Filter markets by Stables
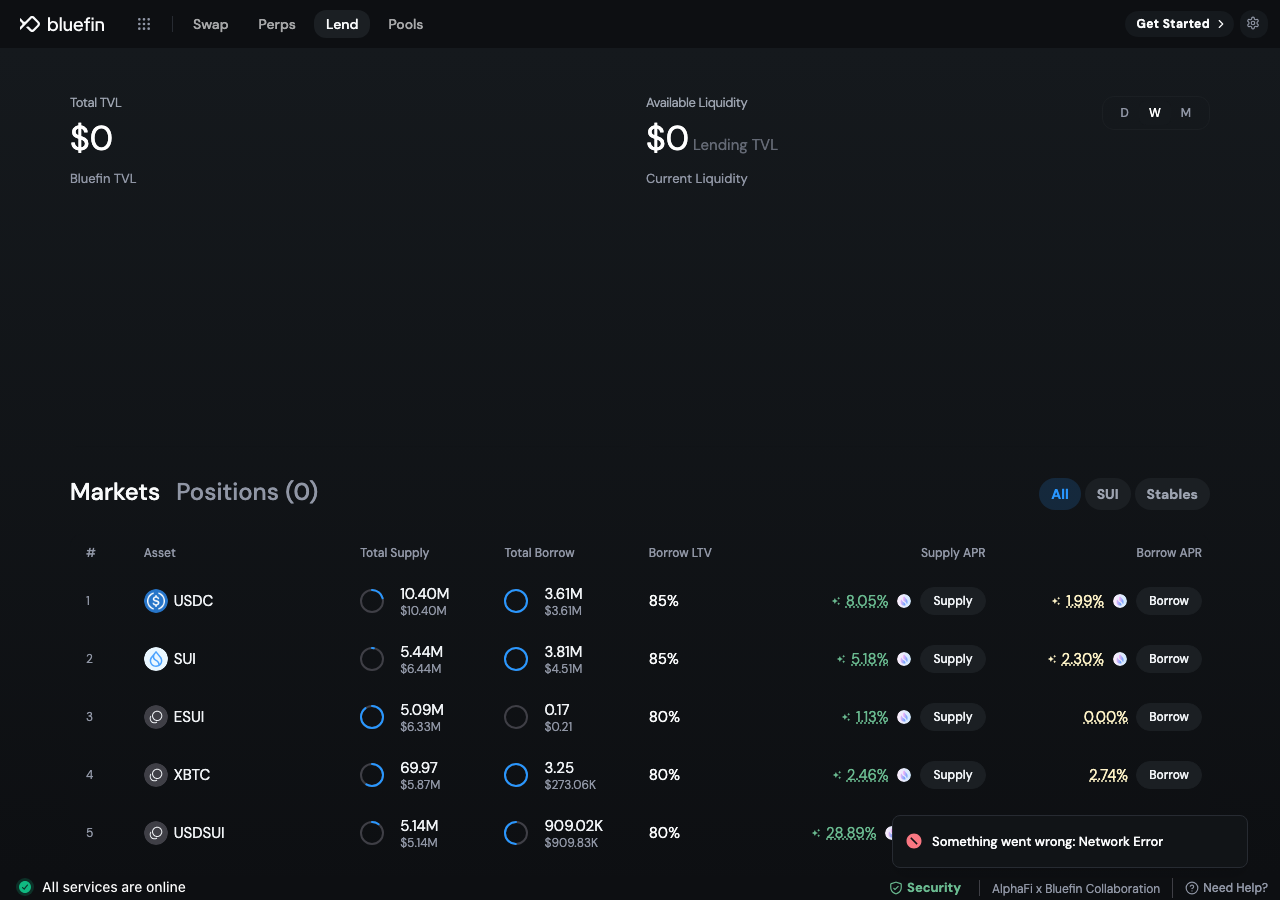Image resolution: width=1280 pixels, height=900 pixels. [1172, 494]
